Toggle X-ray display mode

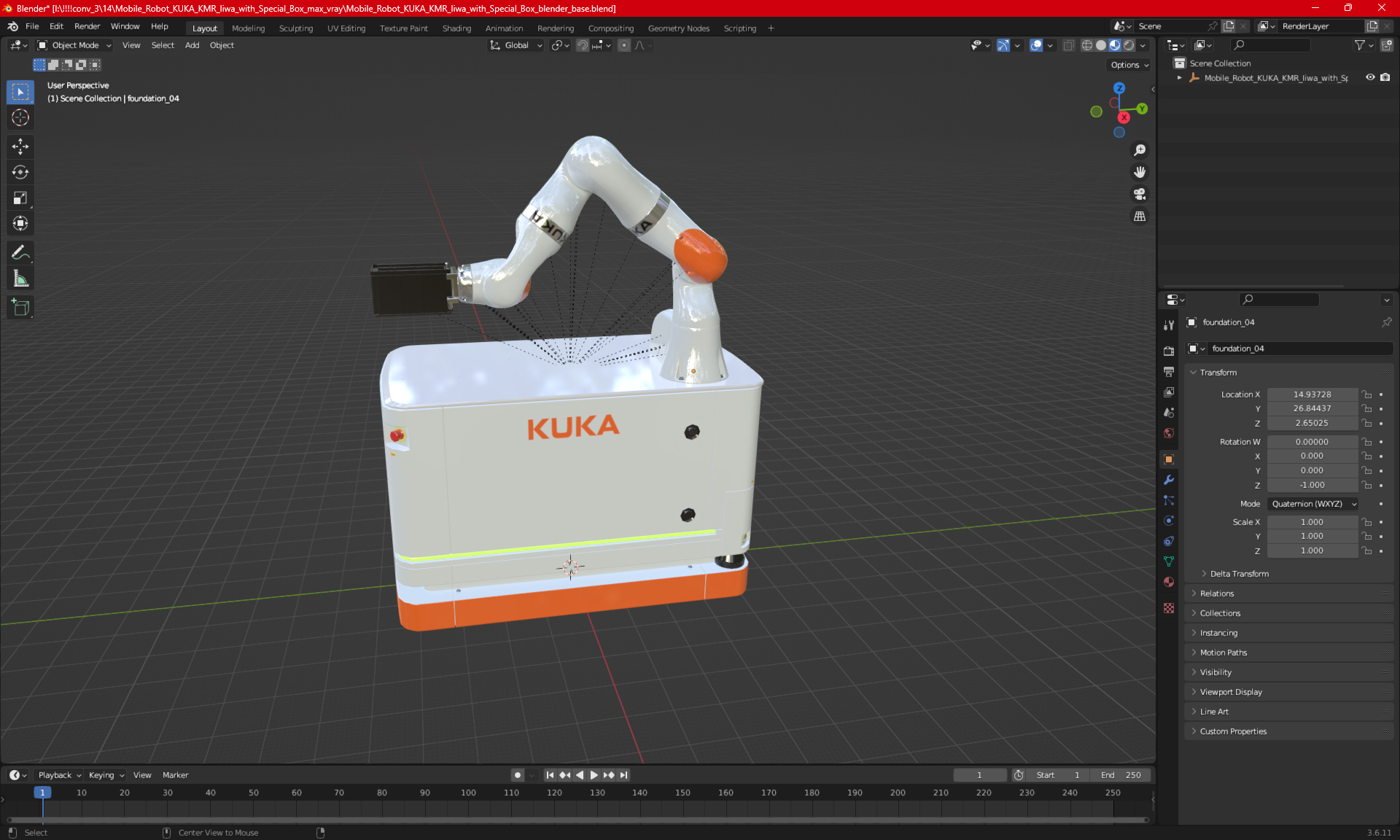[x=1068, y=45]
